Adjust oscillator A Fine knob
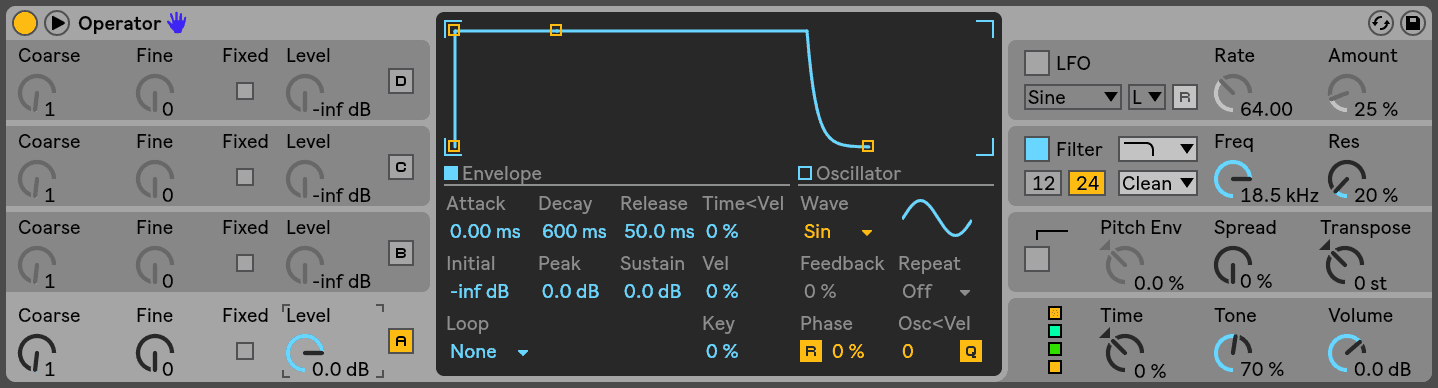The height and width of the screenshot is (388, 1438). pos(155,353)
